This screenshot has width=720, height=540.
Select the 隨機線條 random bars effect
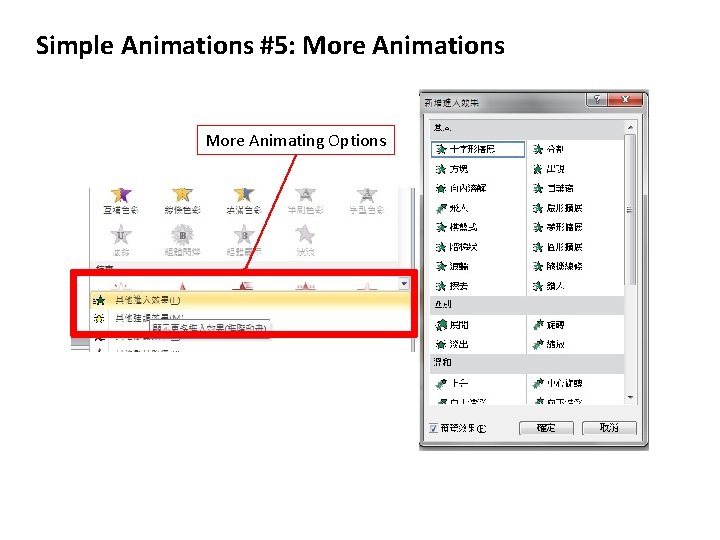click(557, 266)
